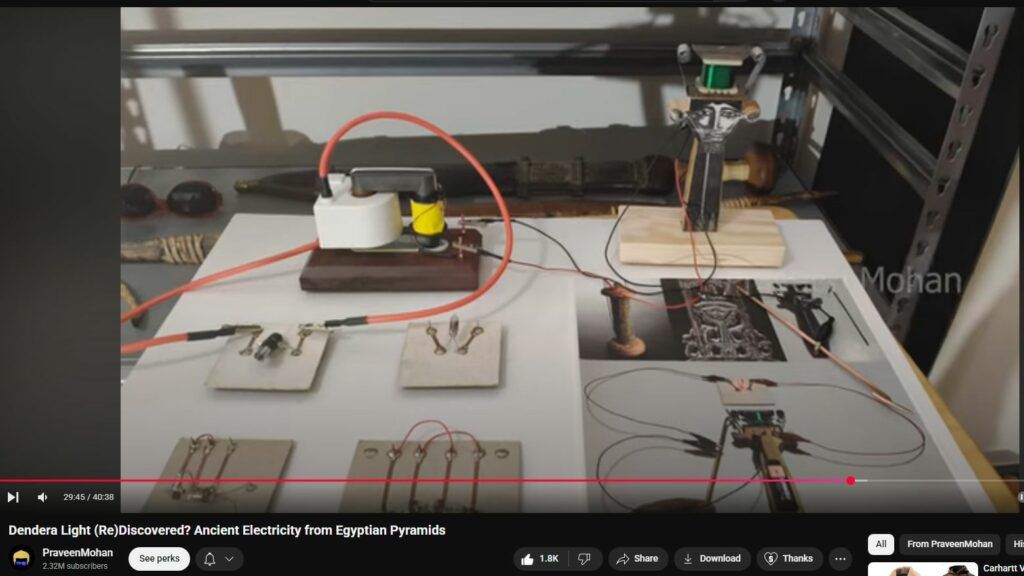
Task: Select the From PraveenMohan filter chip
Action: [x=949, y=544]
